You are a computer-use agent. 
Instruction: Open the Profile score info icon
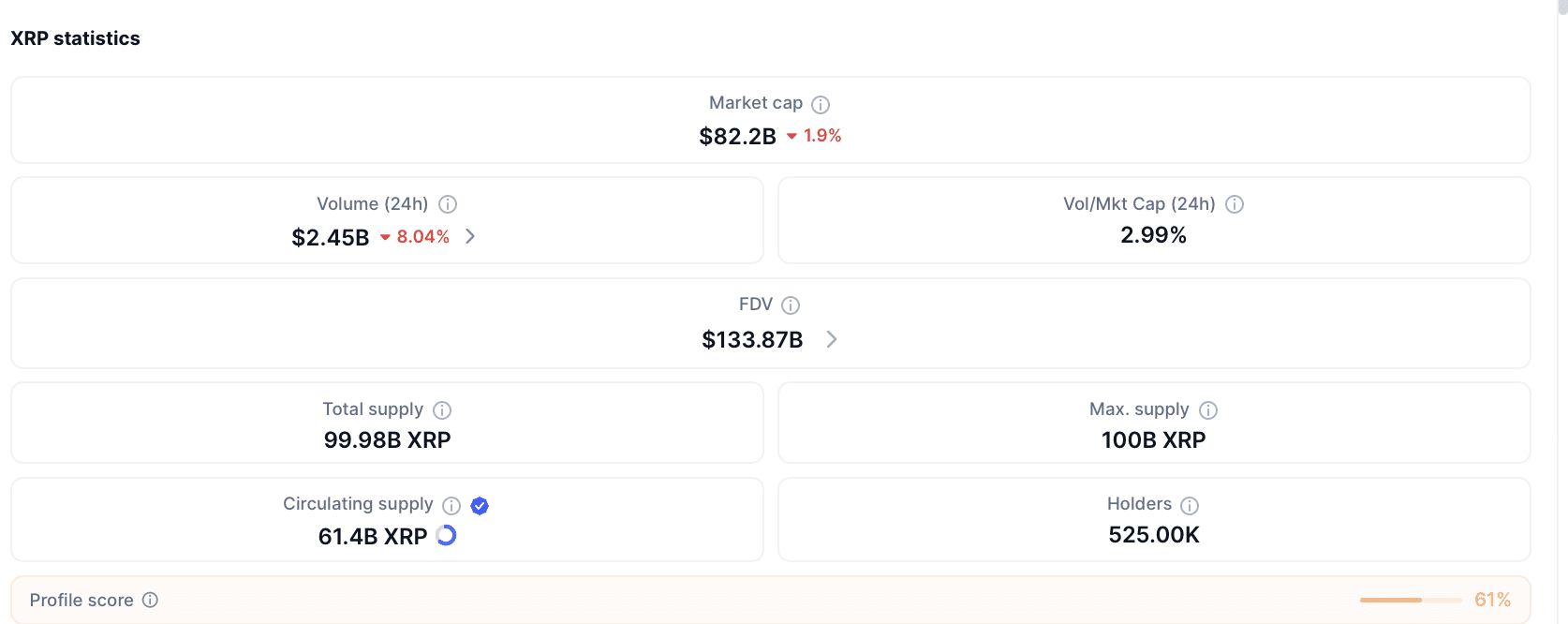point(151,600)
